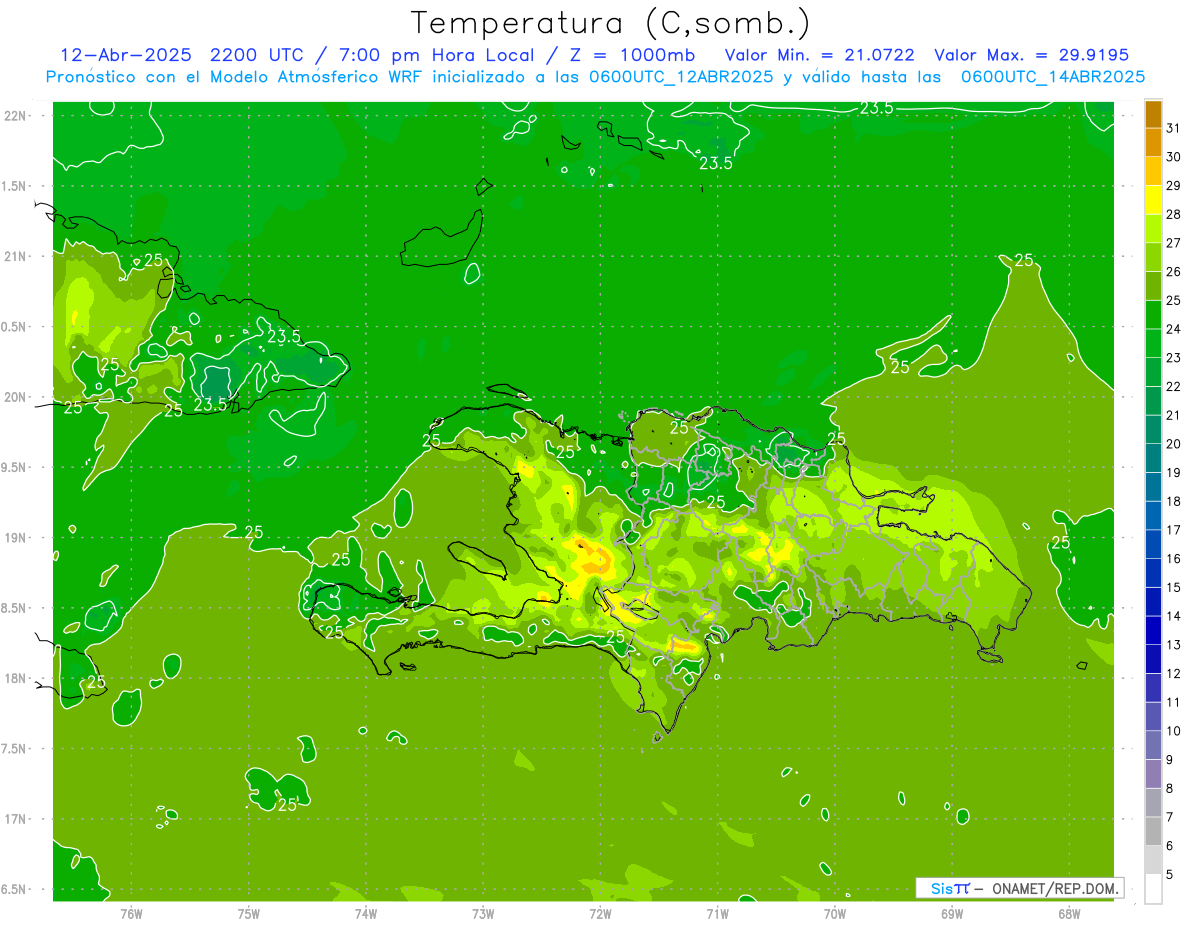The height and width of the screenshot is (927, 1200).
Task: Select the topmost dark orange color scale segment
Action: coord(1153,115)
